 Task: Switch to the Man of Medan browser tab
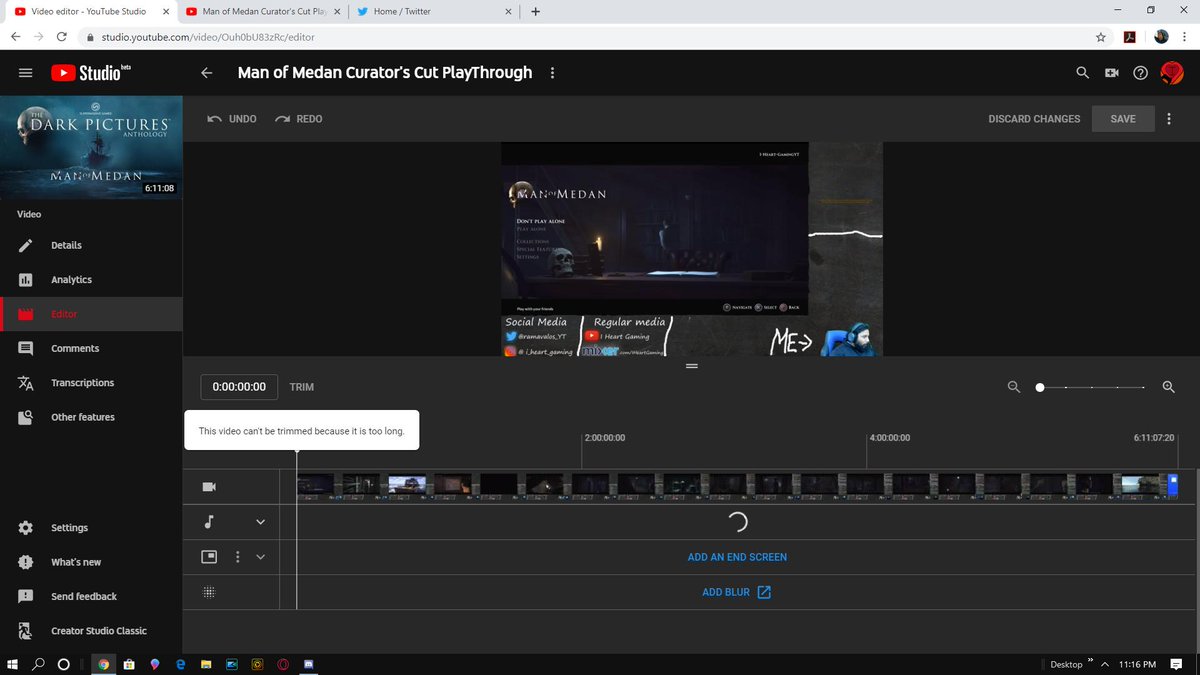(x=261, y=12)
